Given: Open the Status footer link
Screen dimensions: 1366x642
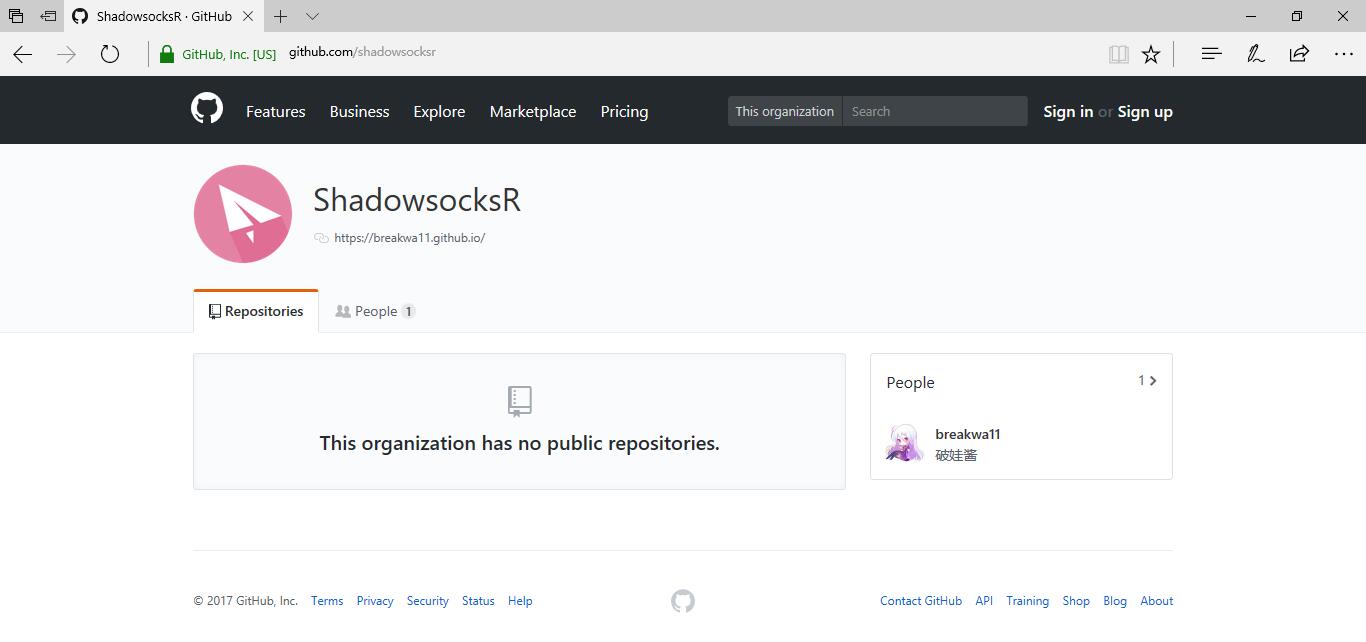Looking at the screenshot, I should click(478, 601).
